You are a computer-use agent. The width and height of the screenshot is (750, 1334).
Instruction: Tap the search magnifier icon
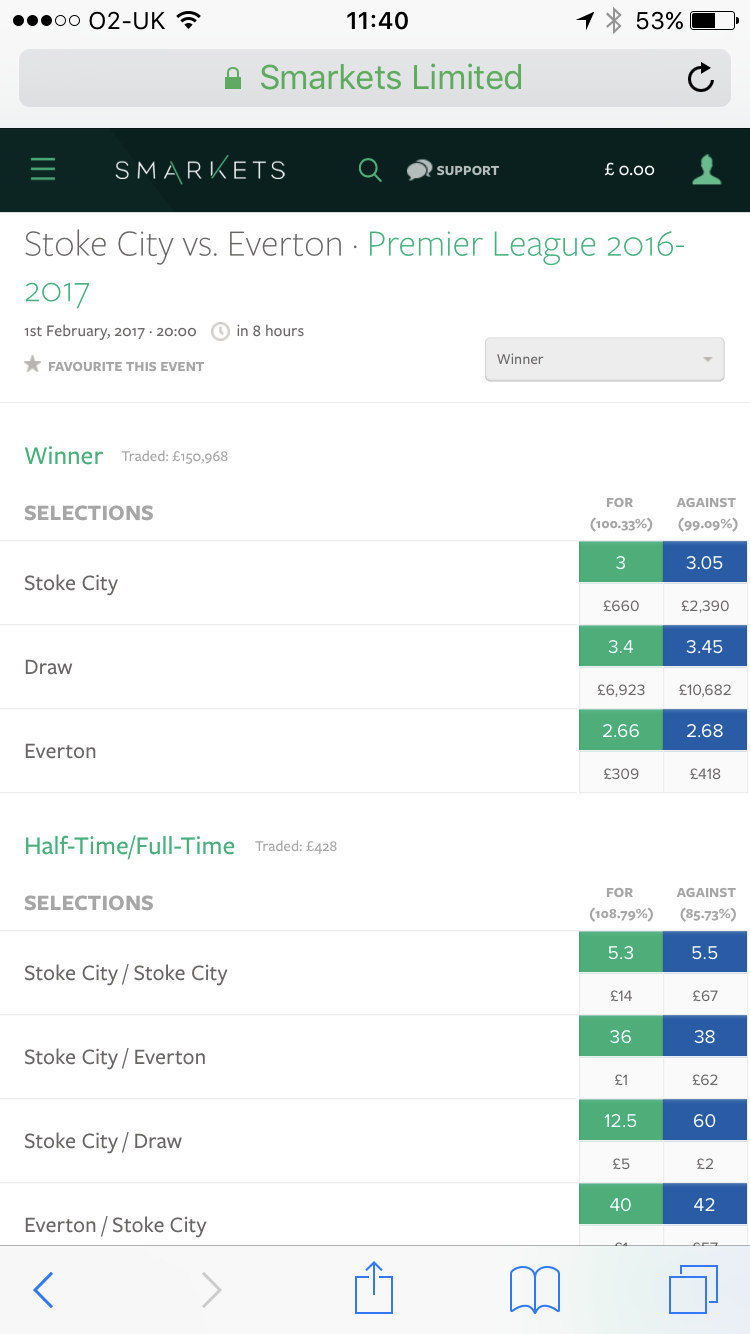(370, 170)
